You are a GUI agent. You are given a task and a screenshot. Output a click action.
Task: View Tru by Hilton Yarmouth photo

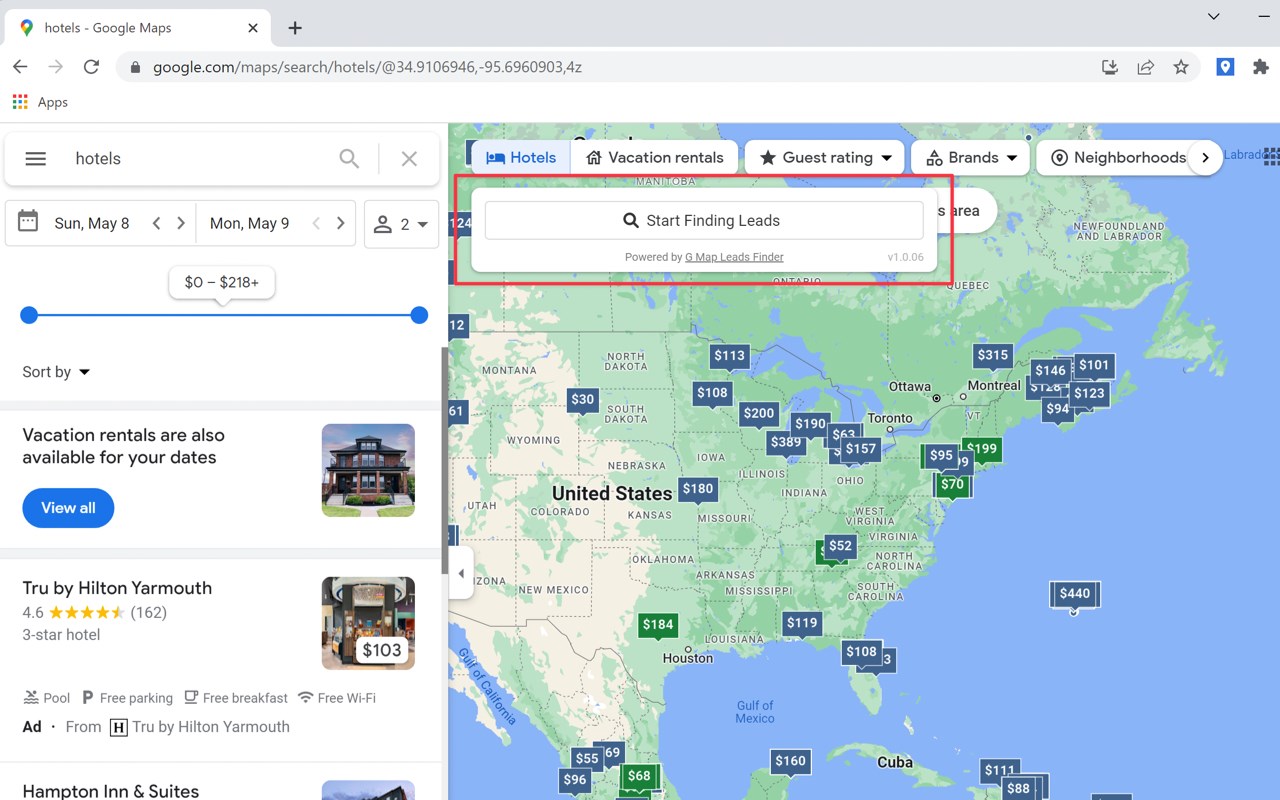[x=368, y=623]
